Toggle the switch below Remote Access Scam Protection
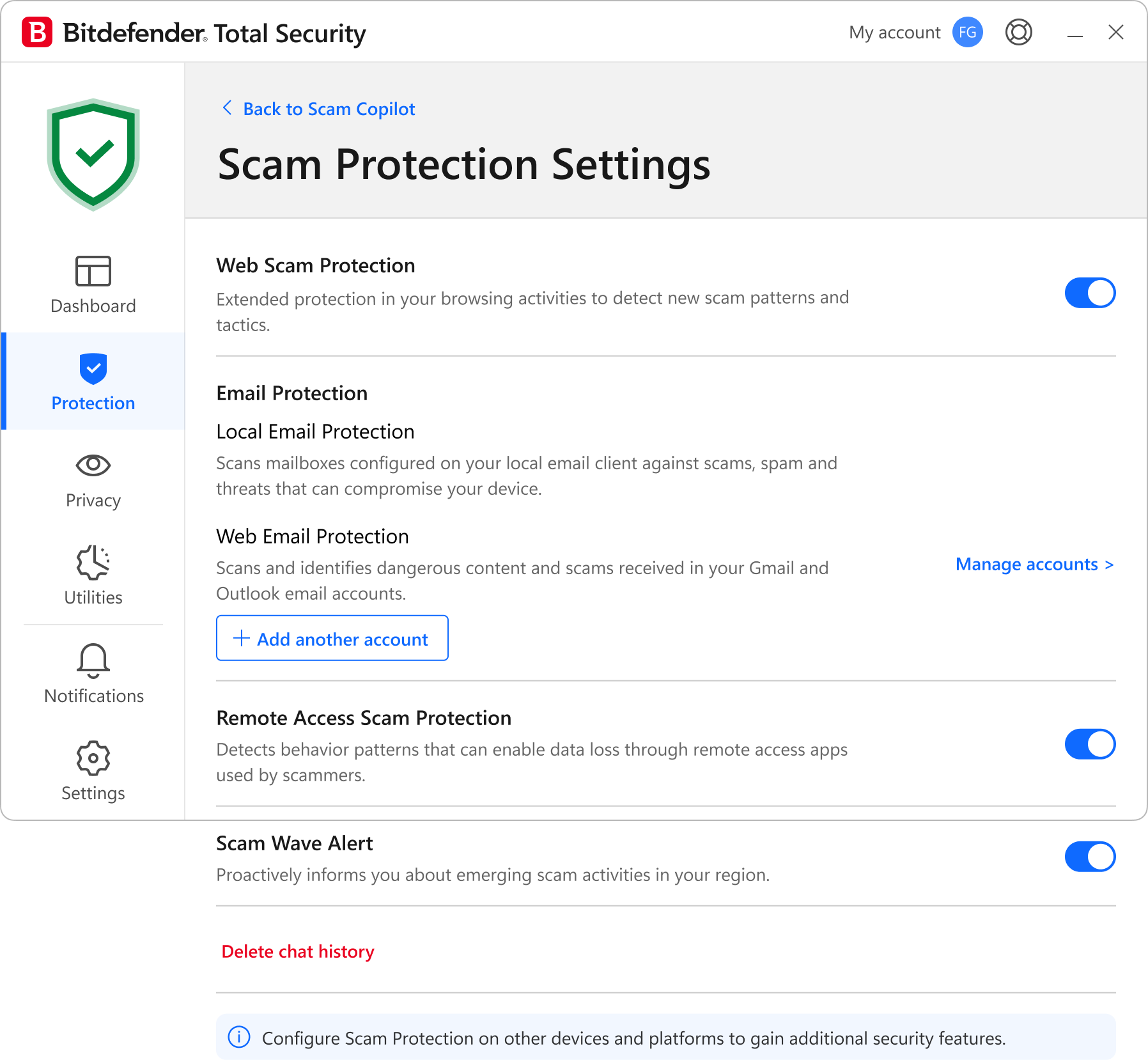This screenshot has width=1148, height=1060. pos(1089,857)
